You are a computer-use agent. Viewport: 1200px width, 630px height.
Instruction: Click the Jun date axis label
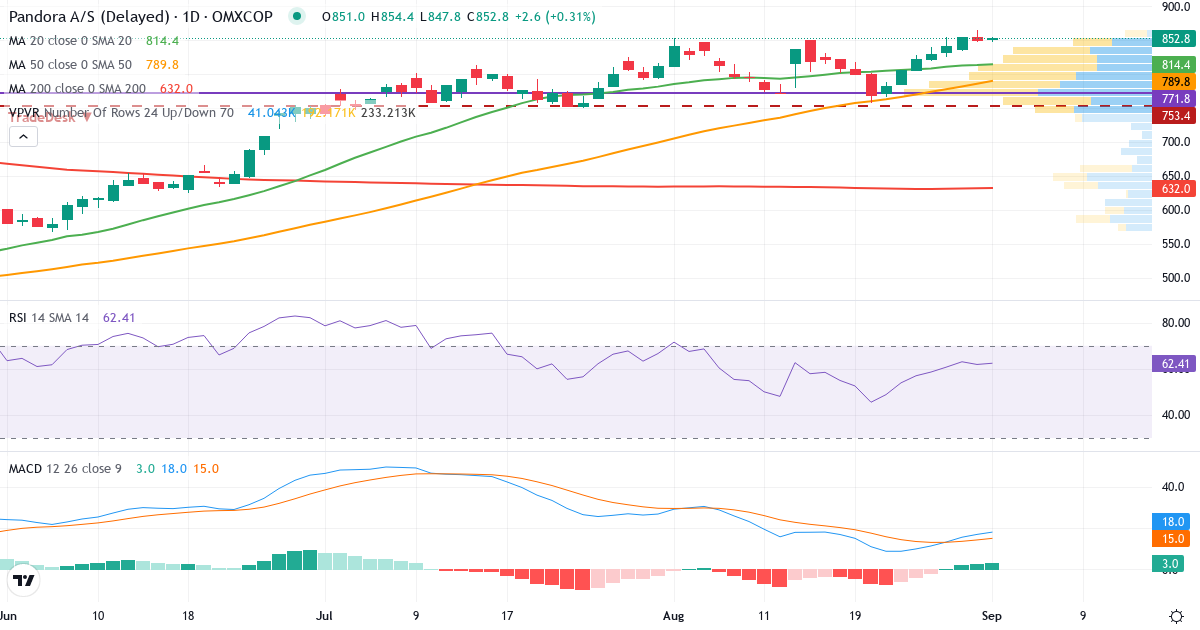tap(9, 617)
